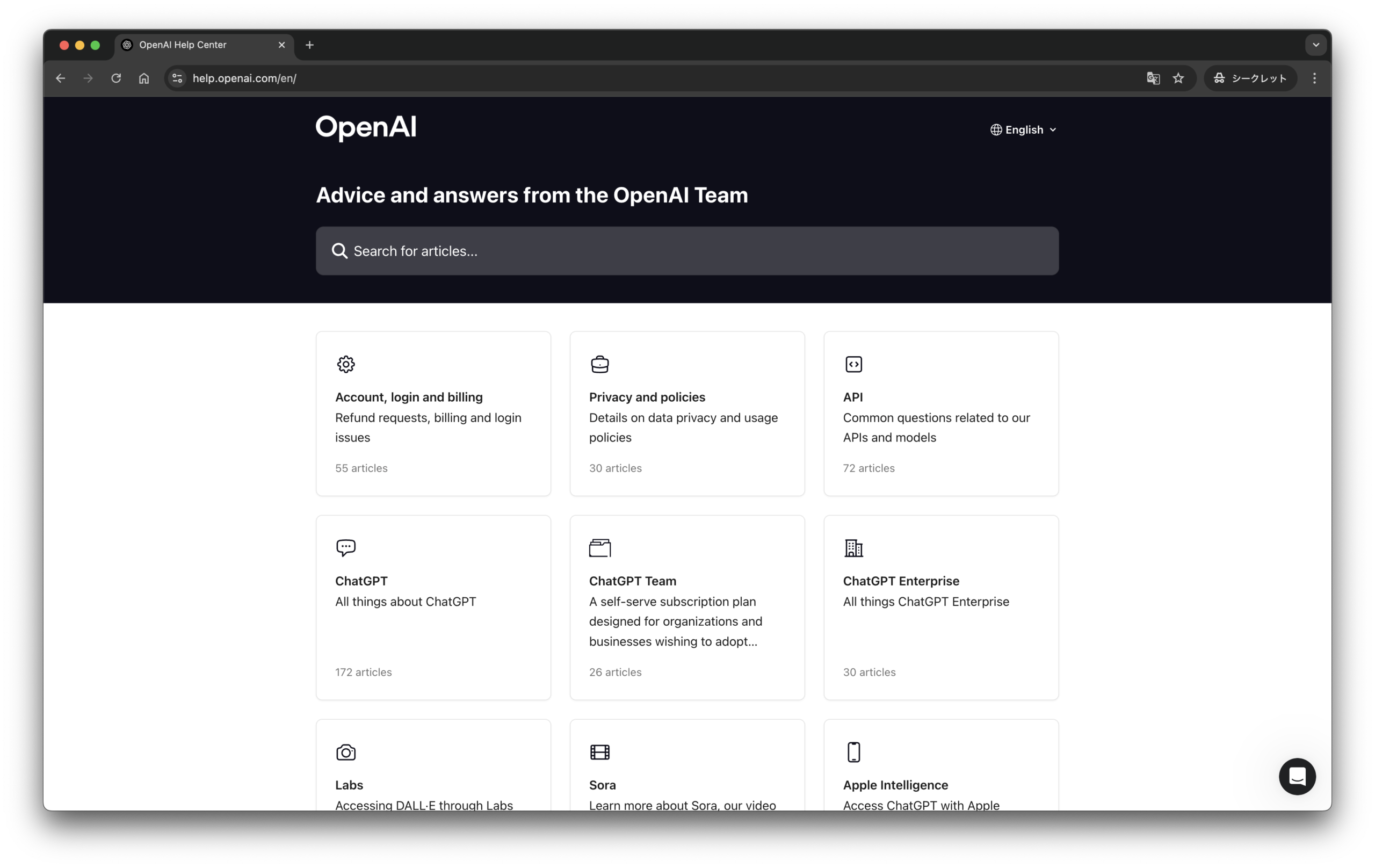Click the code bracket icon for API
Viewport: 1375px width, 868px height.
853,364
